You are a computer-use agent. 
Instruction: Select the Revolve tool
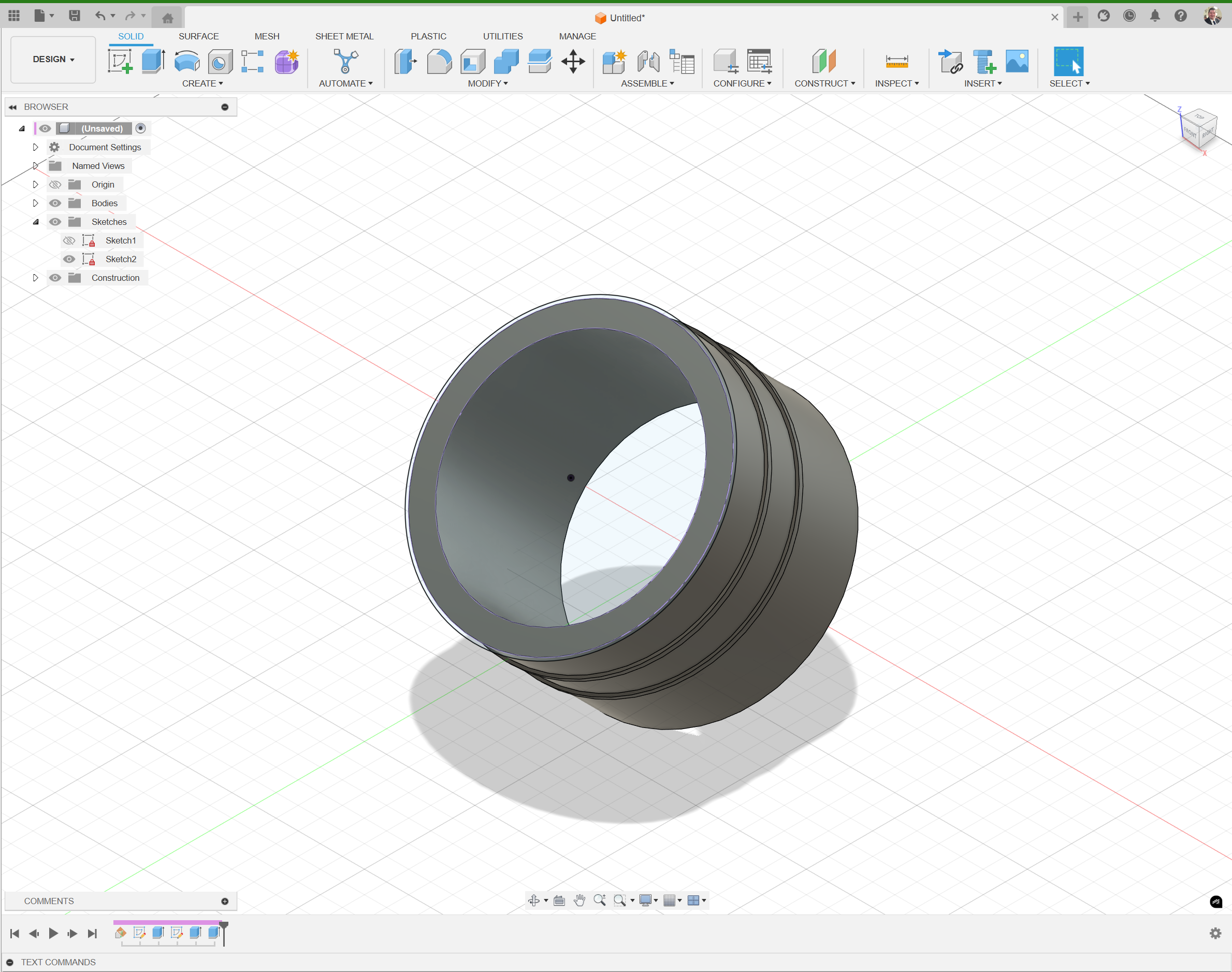[186, 62]
